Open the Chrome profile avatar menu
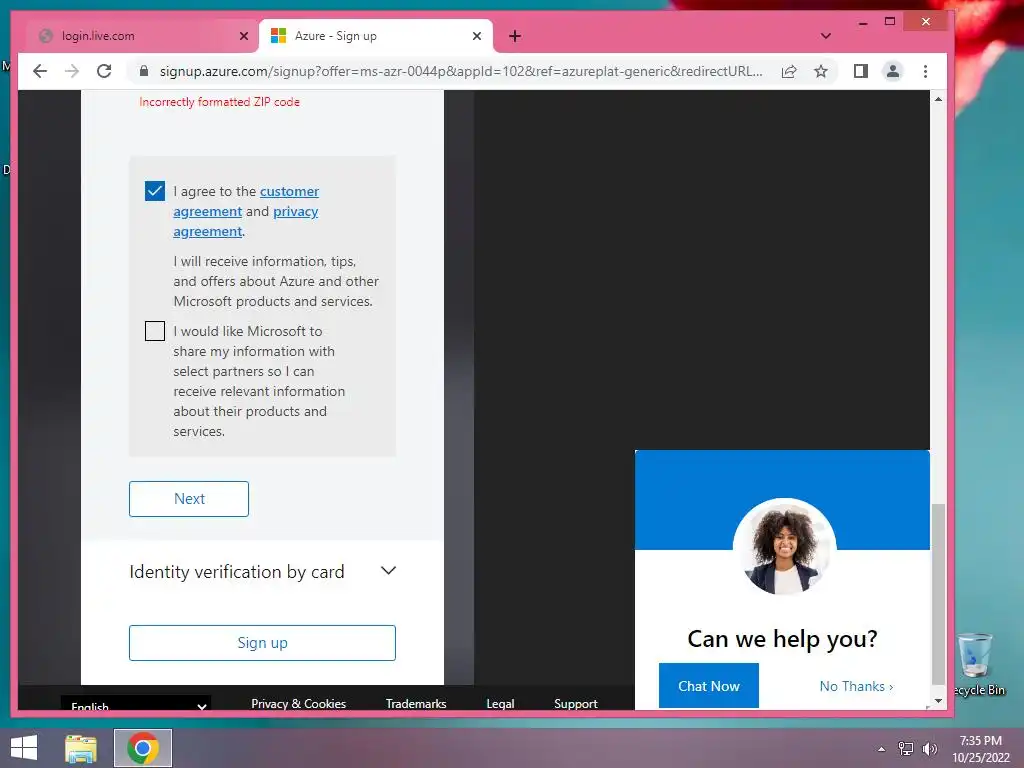 tap(893, 71)
